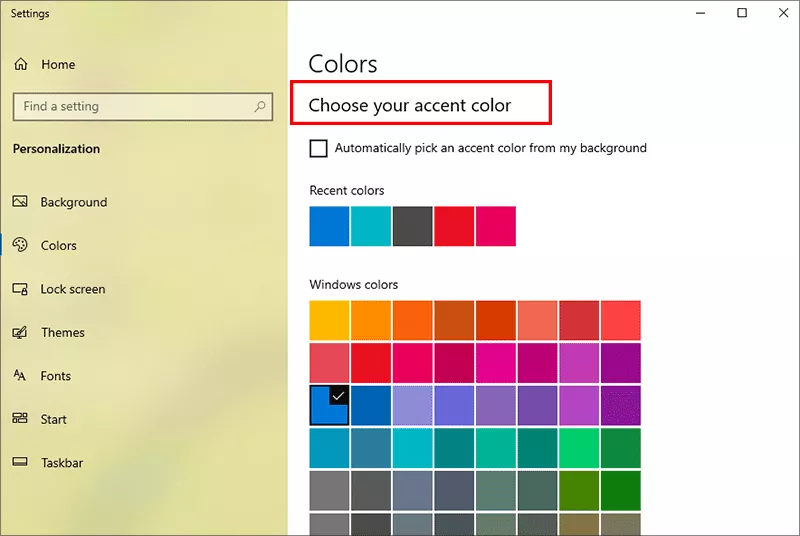800x536 pixels.
Task: Choose yellow gold in Windows colors
Action: 329,320
